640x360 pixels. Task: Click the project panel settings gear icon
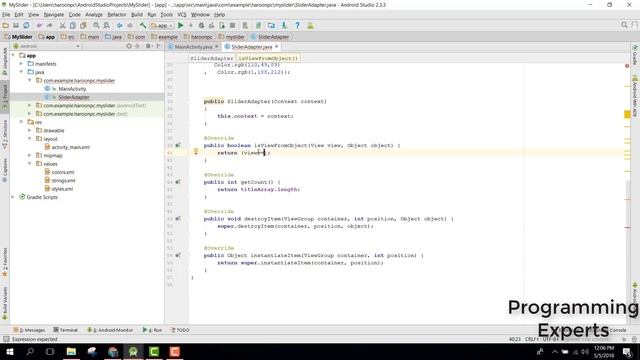pyautogui.click(x=148, y=46)
